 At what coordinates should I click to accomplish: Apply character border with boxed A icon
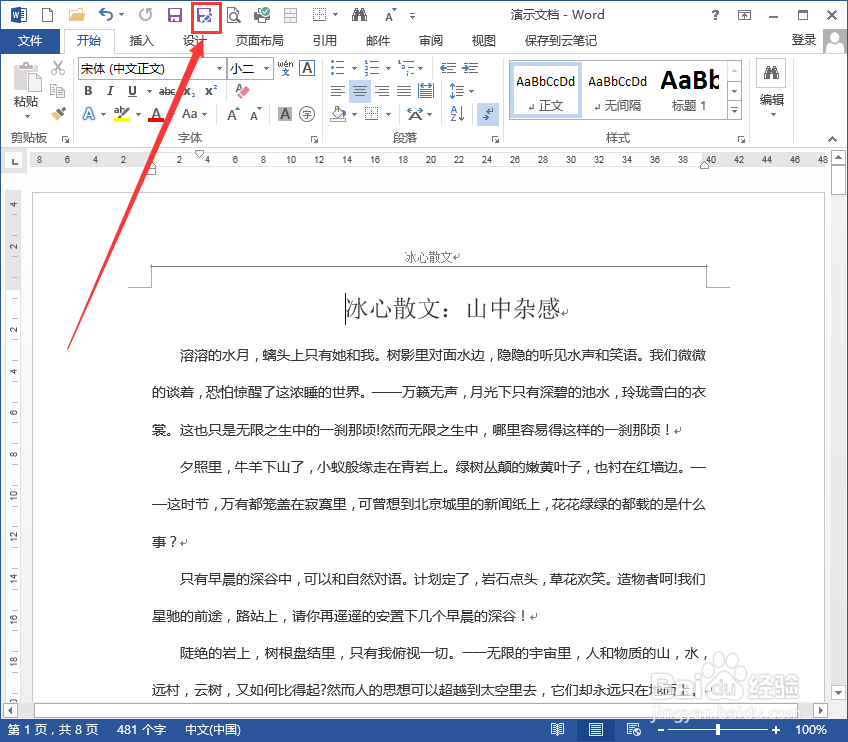(x=307, y=68)
